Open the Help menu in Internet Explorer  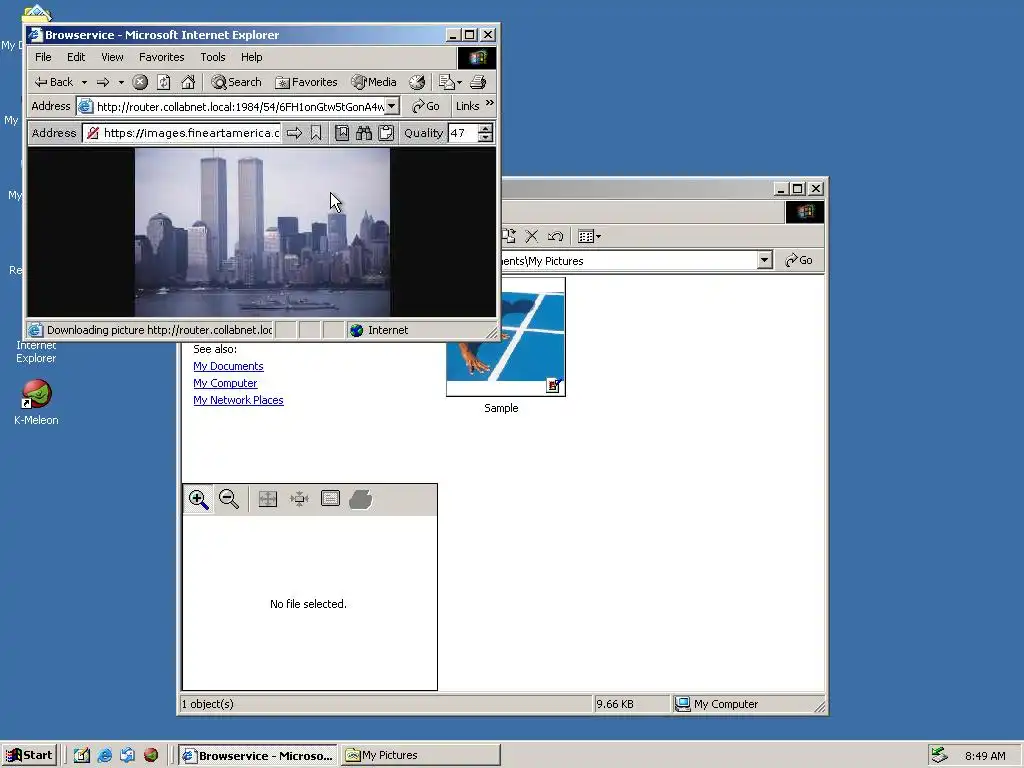coord(251,57)
